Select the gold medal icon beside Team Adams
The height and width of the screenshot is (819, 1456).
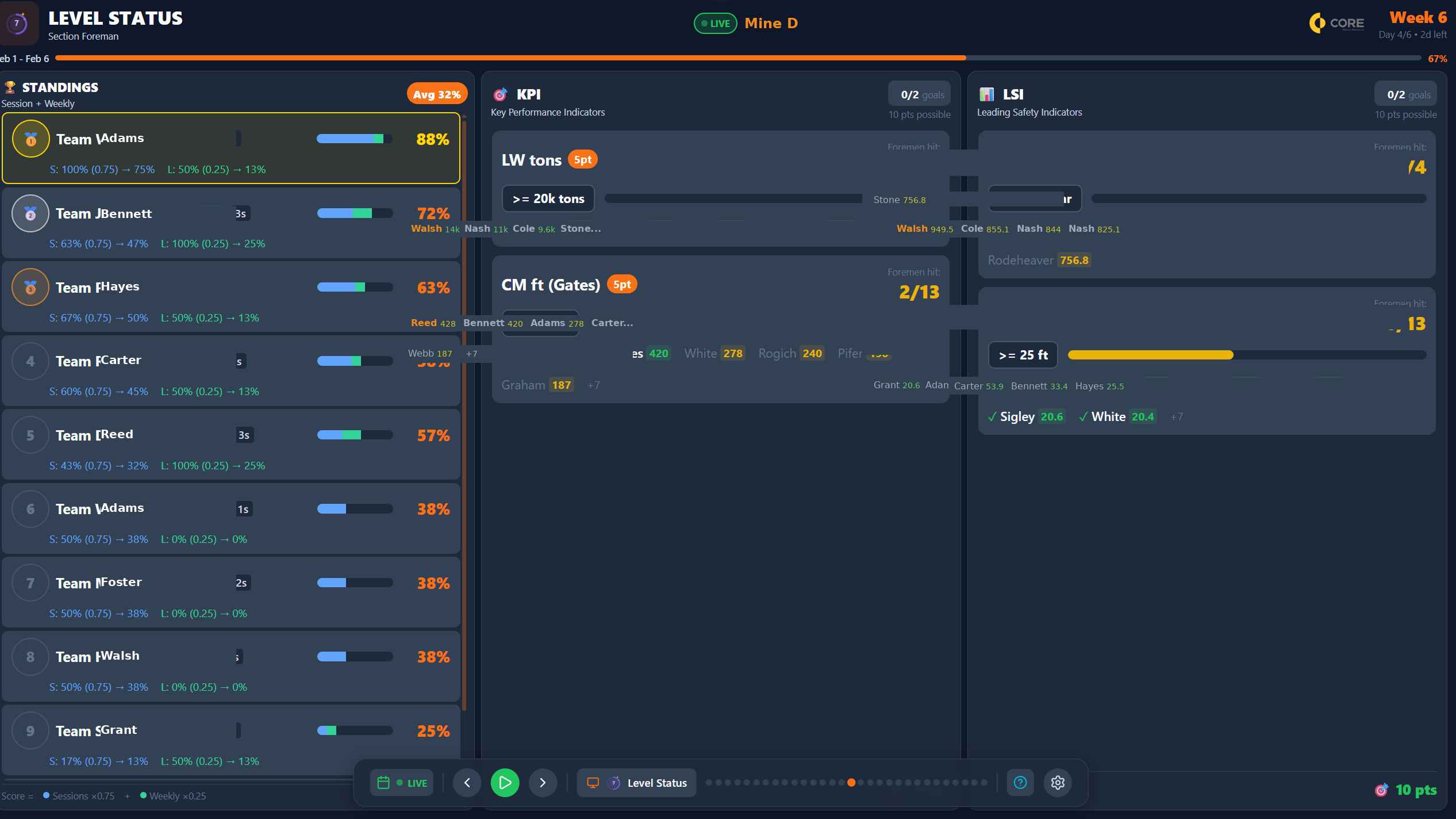30,139
